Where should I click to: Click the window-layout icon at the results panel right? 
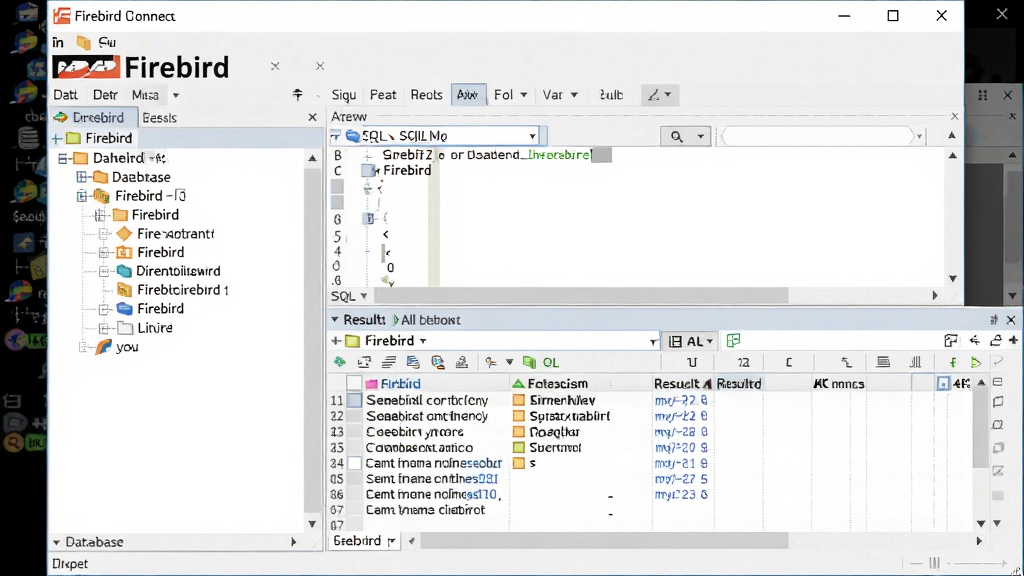pyautogui.click(x=951, y=340)
